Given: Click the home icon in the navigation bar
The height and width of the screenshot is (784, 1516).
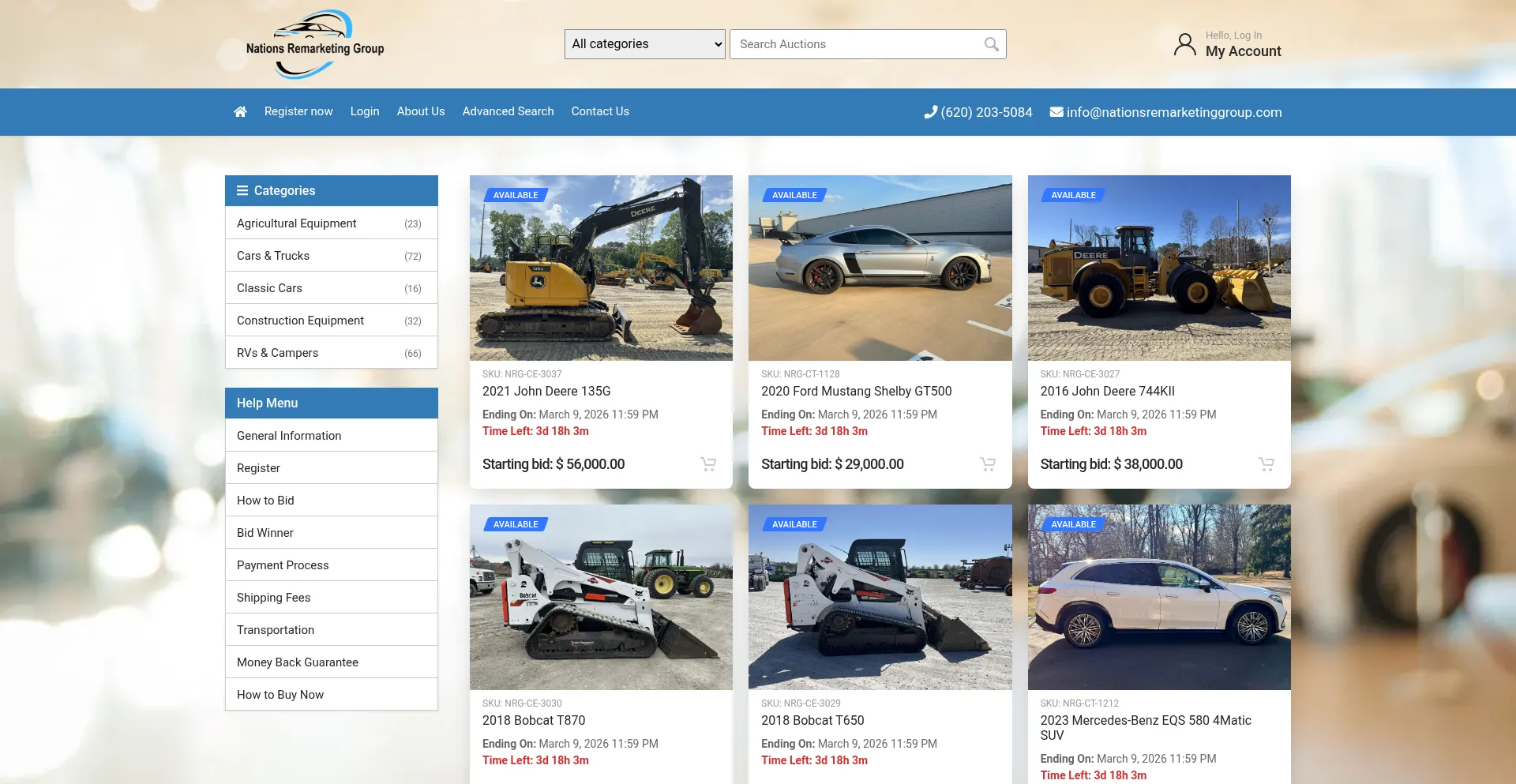Looking at the screenshot, I should [240, 111].
